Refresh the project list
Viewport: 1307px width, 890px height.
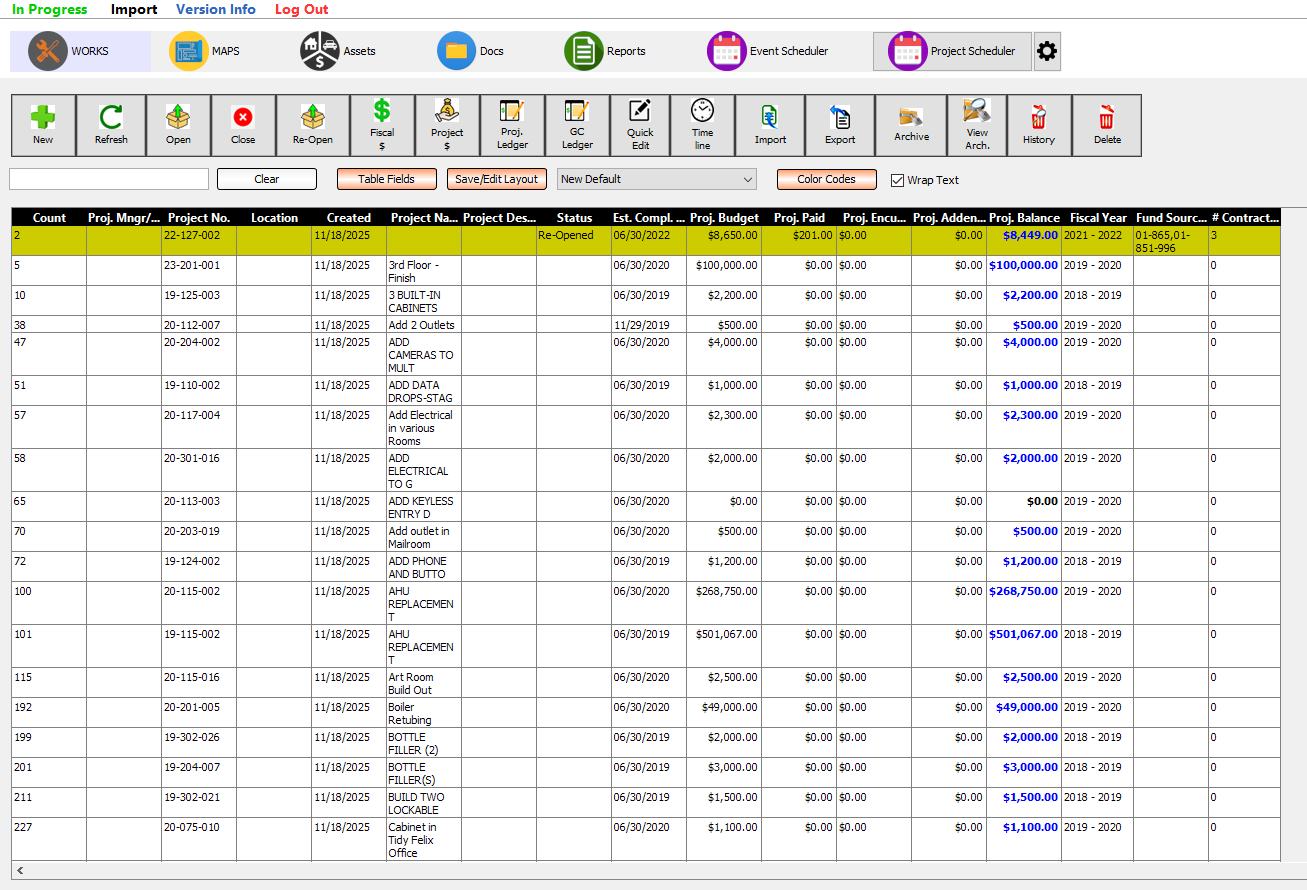click(111, 124)
